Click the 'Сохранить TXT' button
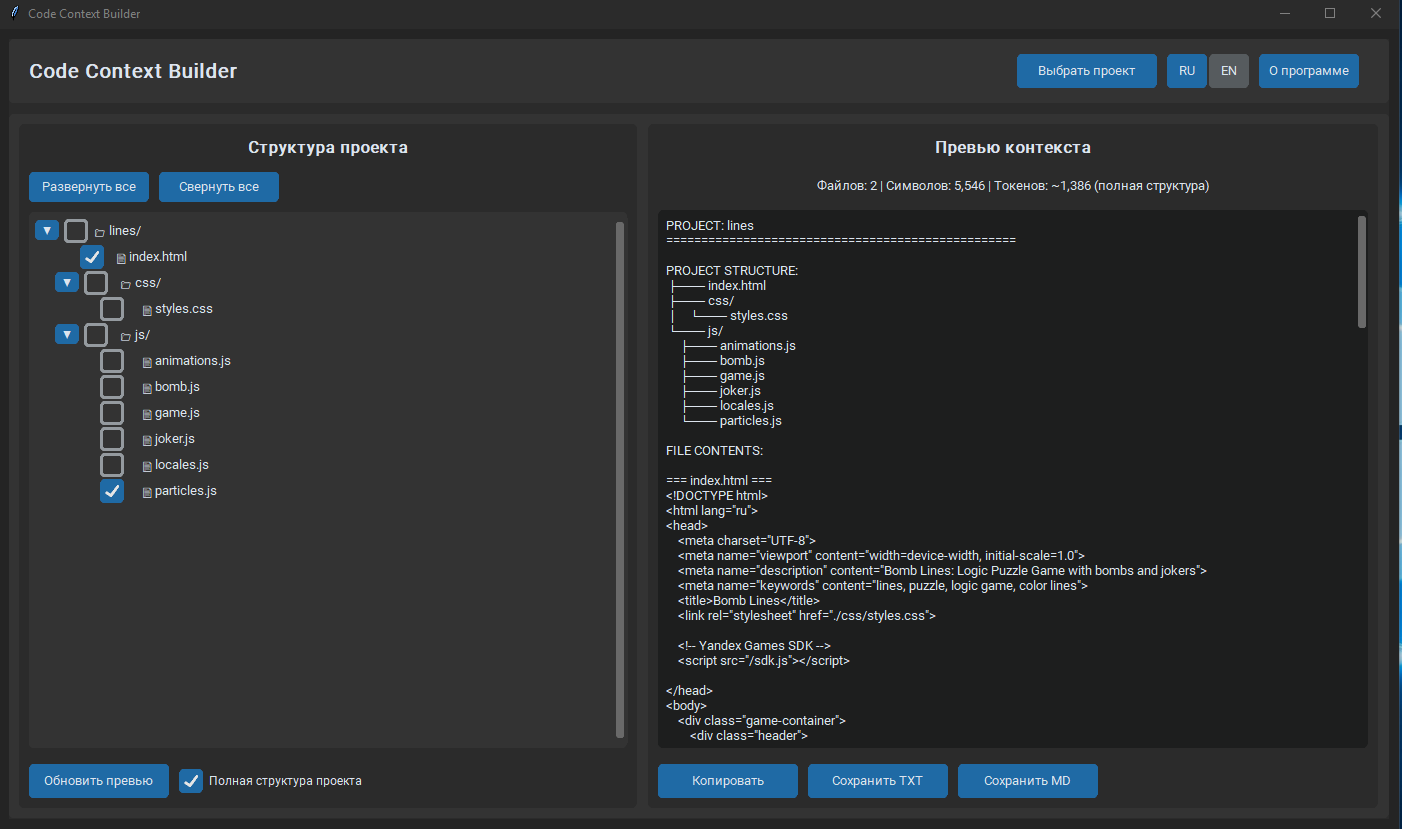This screenshot has height=829, width=1402. point(878,781)
